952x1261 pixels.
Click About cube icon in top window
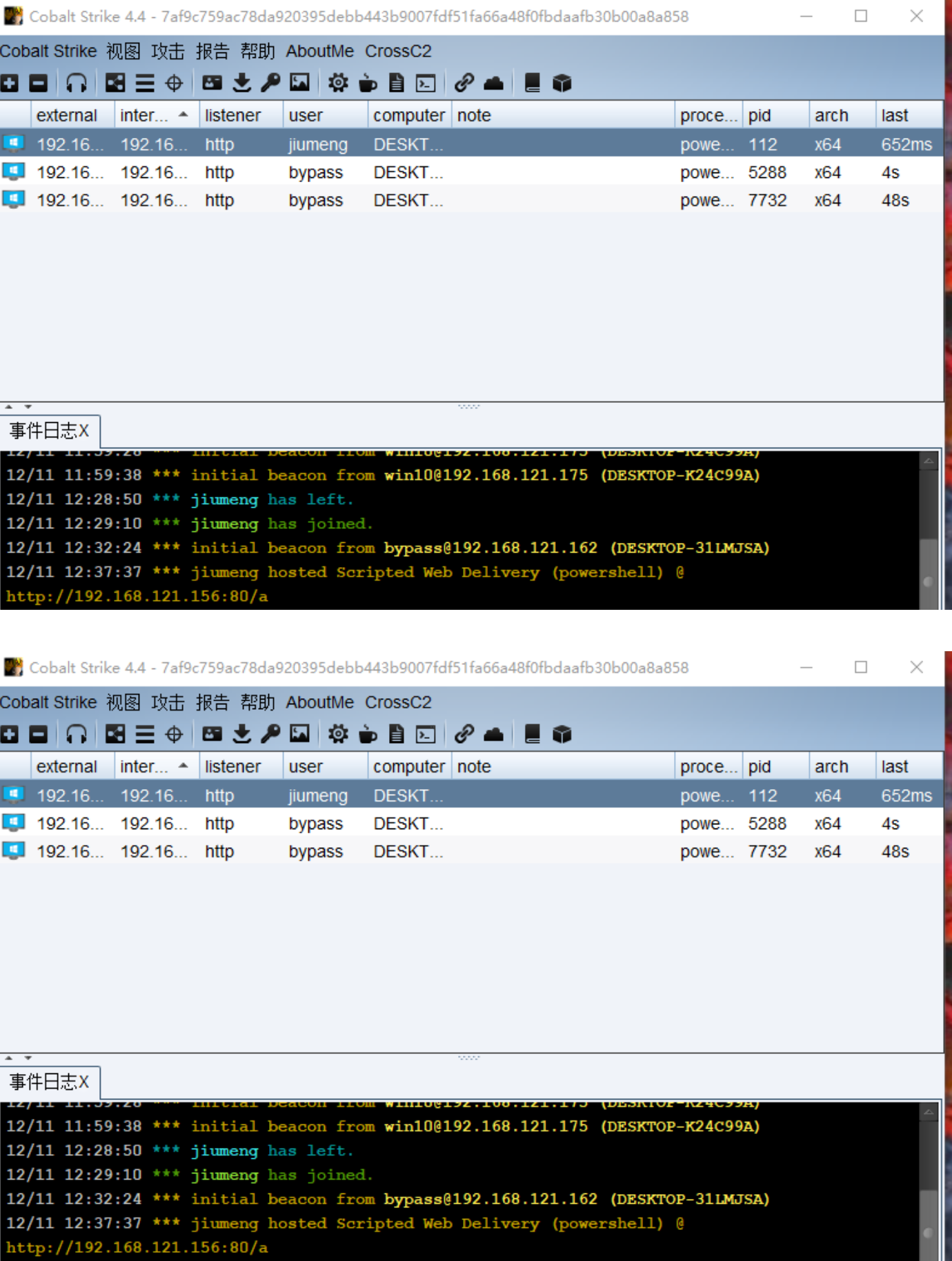[x=562, y=83]
